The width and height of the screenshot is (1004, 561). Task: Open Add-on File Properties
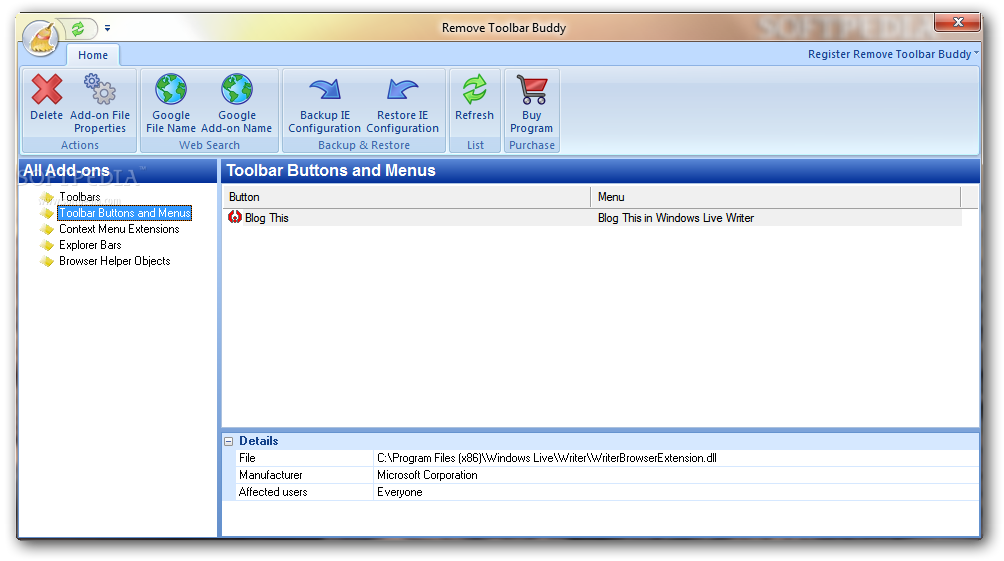pos(100,104)
